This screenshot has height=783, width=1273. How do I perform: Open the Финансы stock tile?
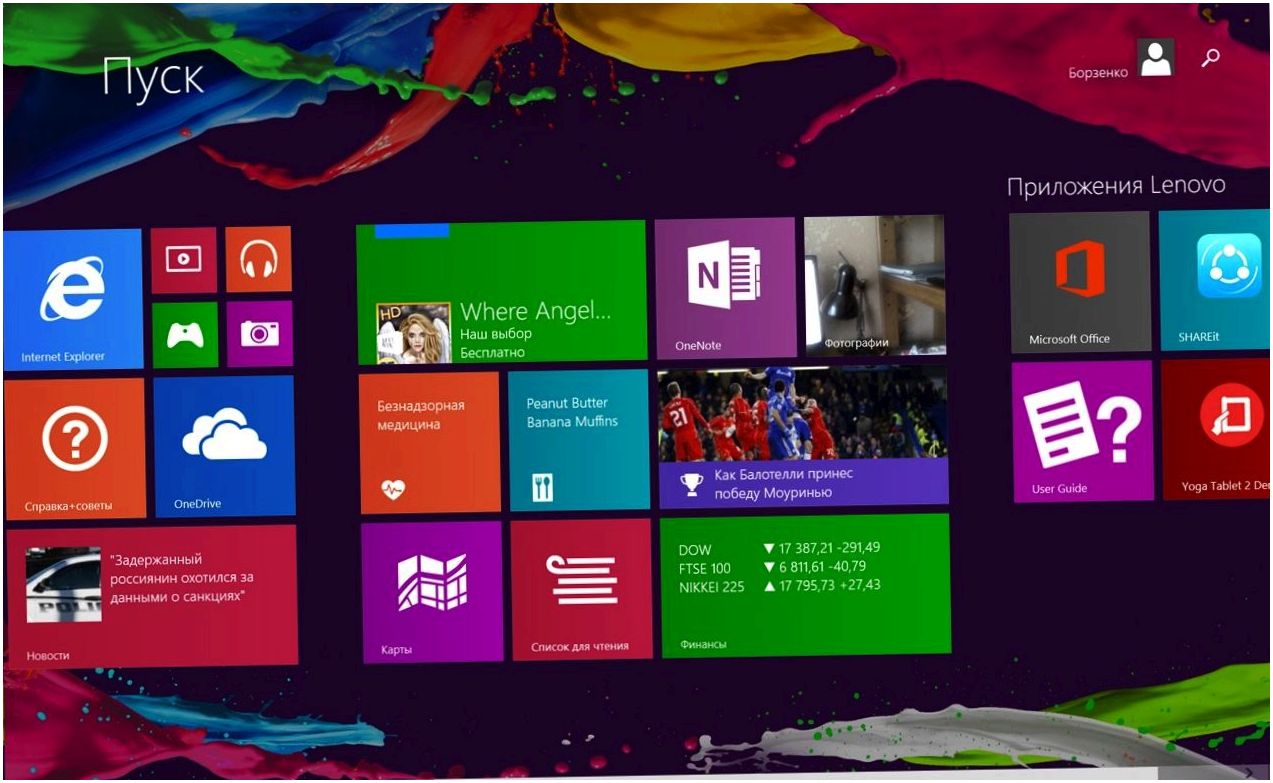point(805,585)
